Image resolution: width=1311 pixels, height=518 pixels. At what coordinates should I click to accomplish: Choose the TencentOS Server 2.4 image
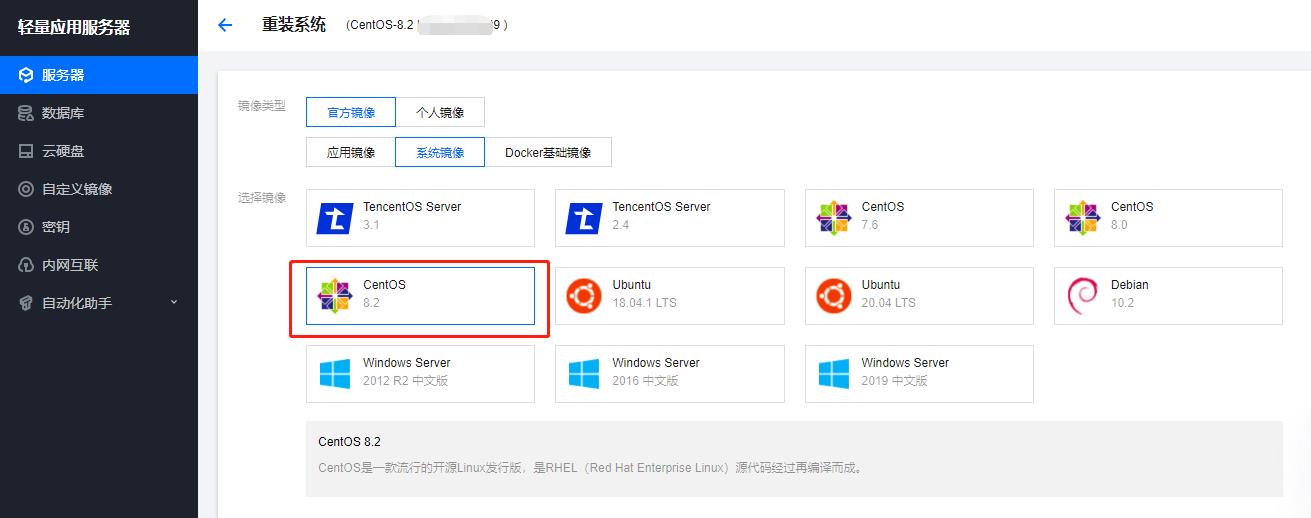coord(669,218)
